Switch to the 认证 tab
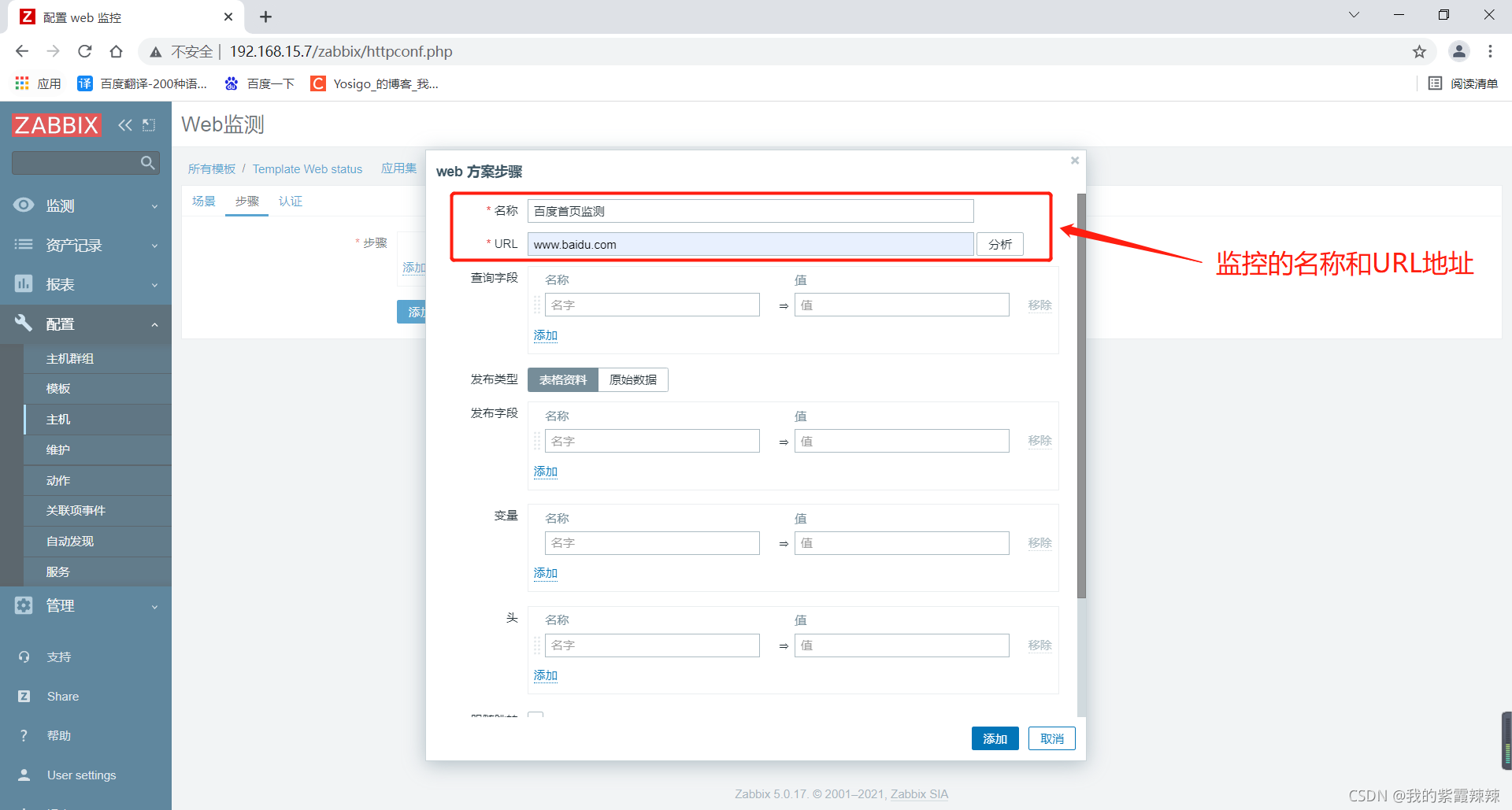The image size is (1512, 810). (x=291, y=202)
